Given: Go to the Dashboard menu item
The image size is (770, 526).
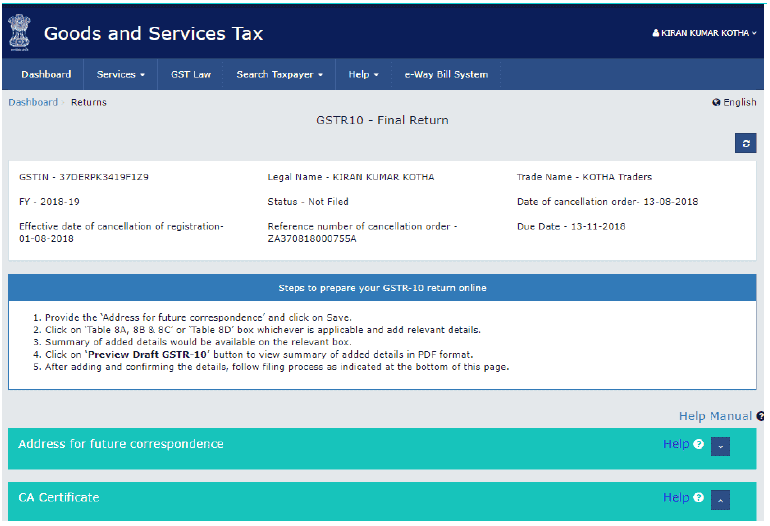Looking at the screenshot, I should [46, 75].
